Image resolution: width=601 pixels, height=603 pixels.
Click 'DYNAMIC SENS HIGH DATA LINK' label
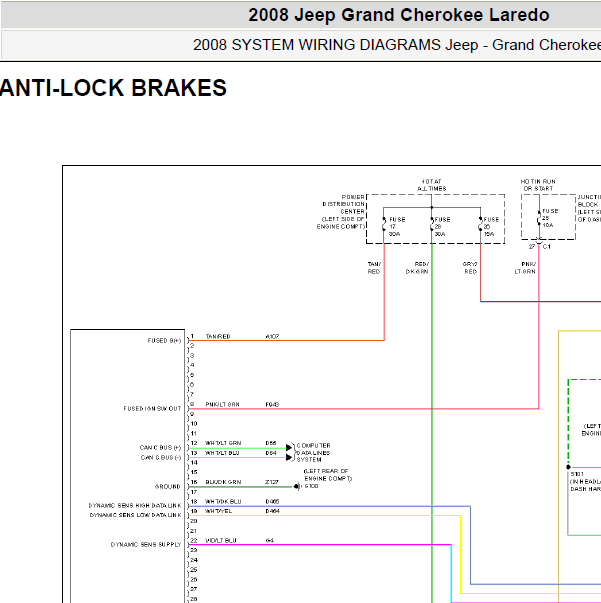tap(135, 505)
